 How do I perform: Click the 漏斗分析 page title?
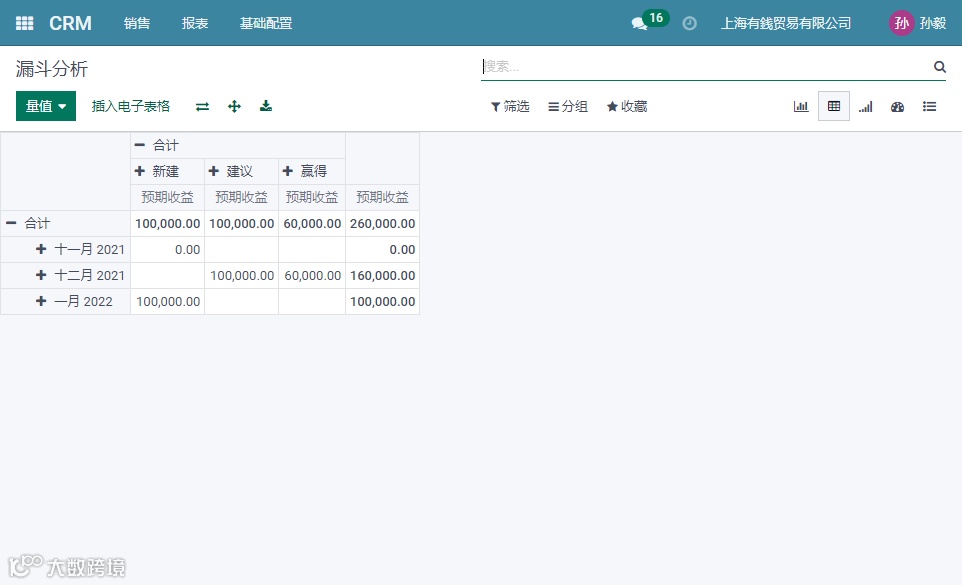coord(52,69)
